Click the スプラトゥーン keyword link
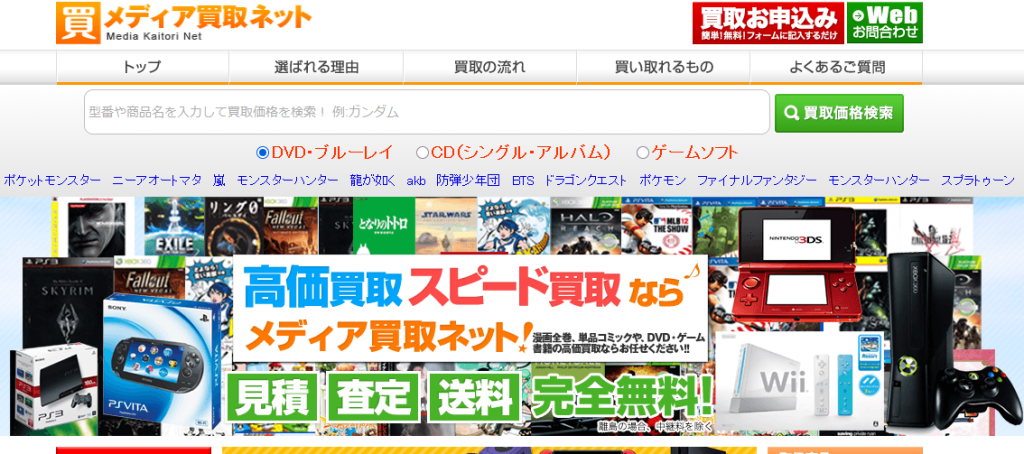The height and width of the screenshot is (454, 1024). 978,180
